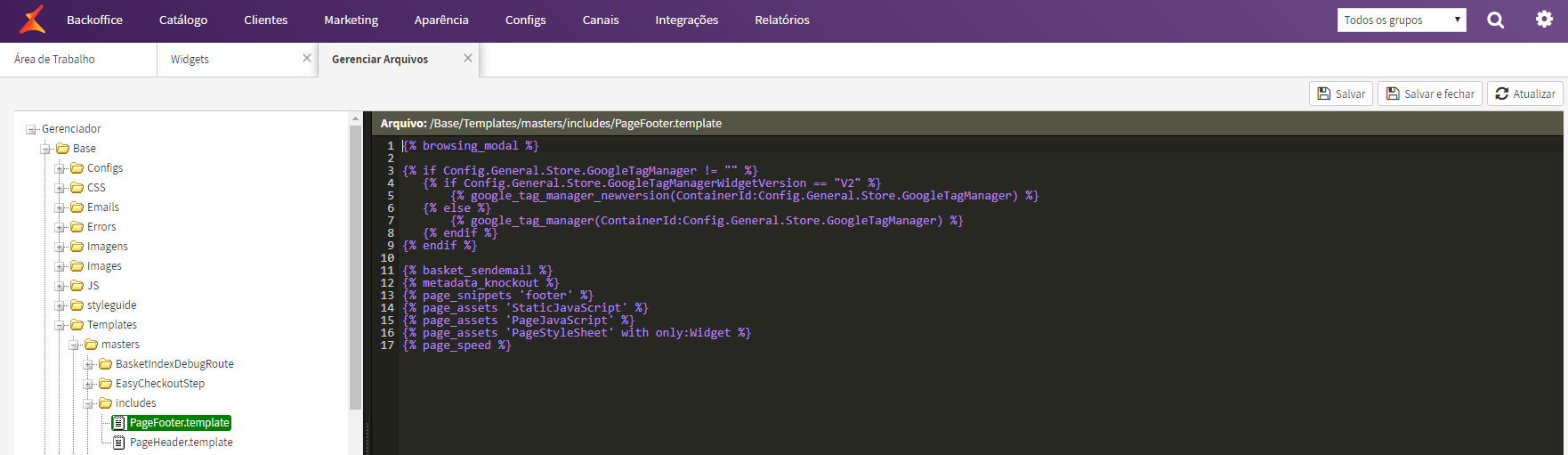This screenshot has width=1568, height=455.
Task: Open the Todos os grupos dropdown
Action: pos(1401,20)
